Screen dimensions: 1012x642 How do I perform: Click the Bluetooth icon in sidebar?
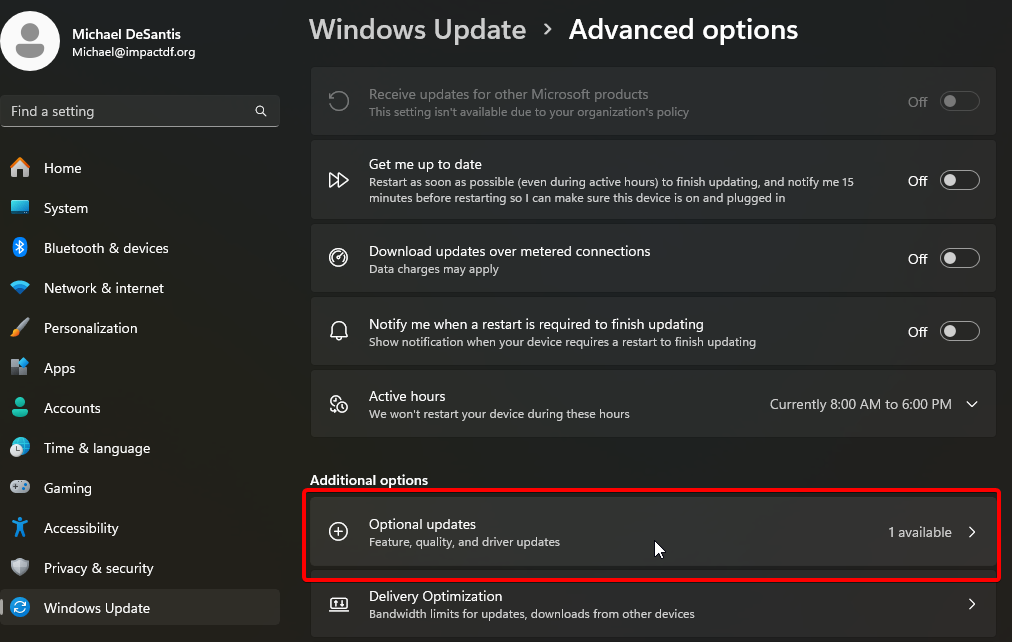click(20, 248)
